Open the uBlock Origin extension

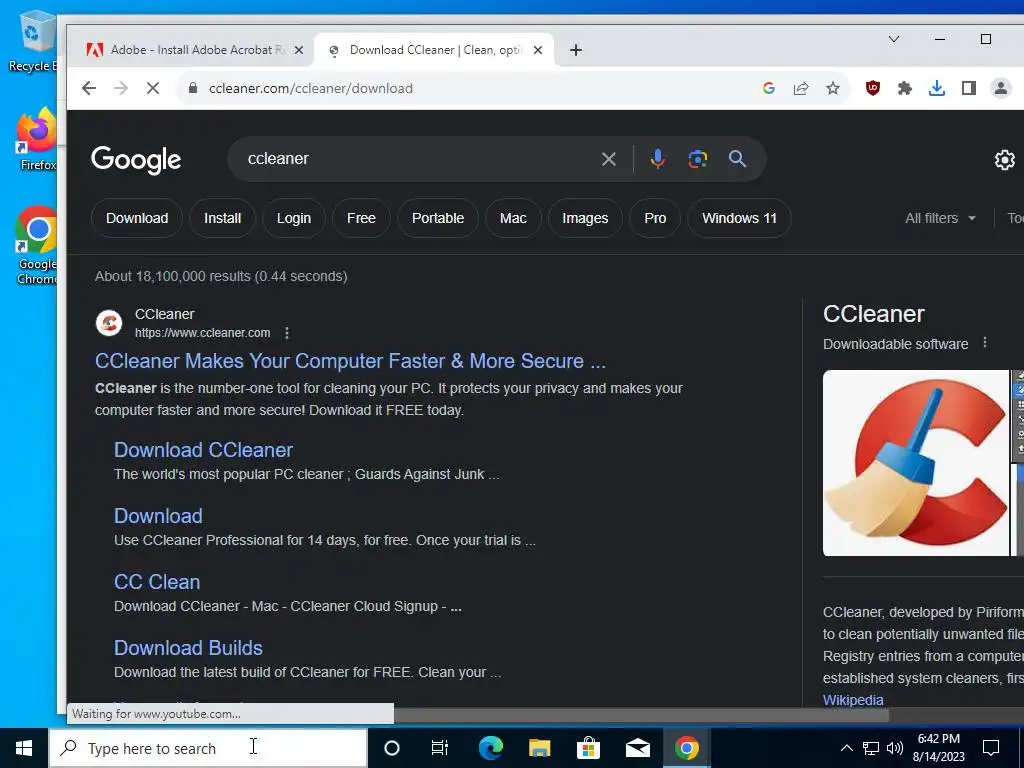click(x=872, y=88)
